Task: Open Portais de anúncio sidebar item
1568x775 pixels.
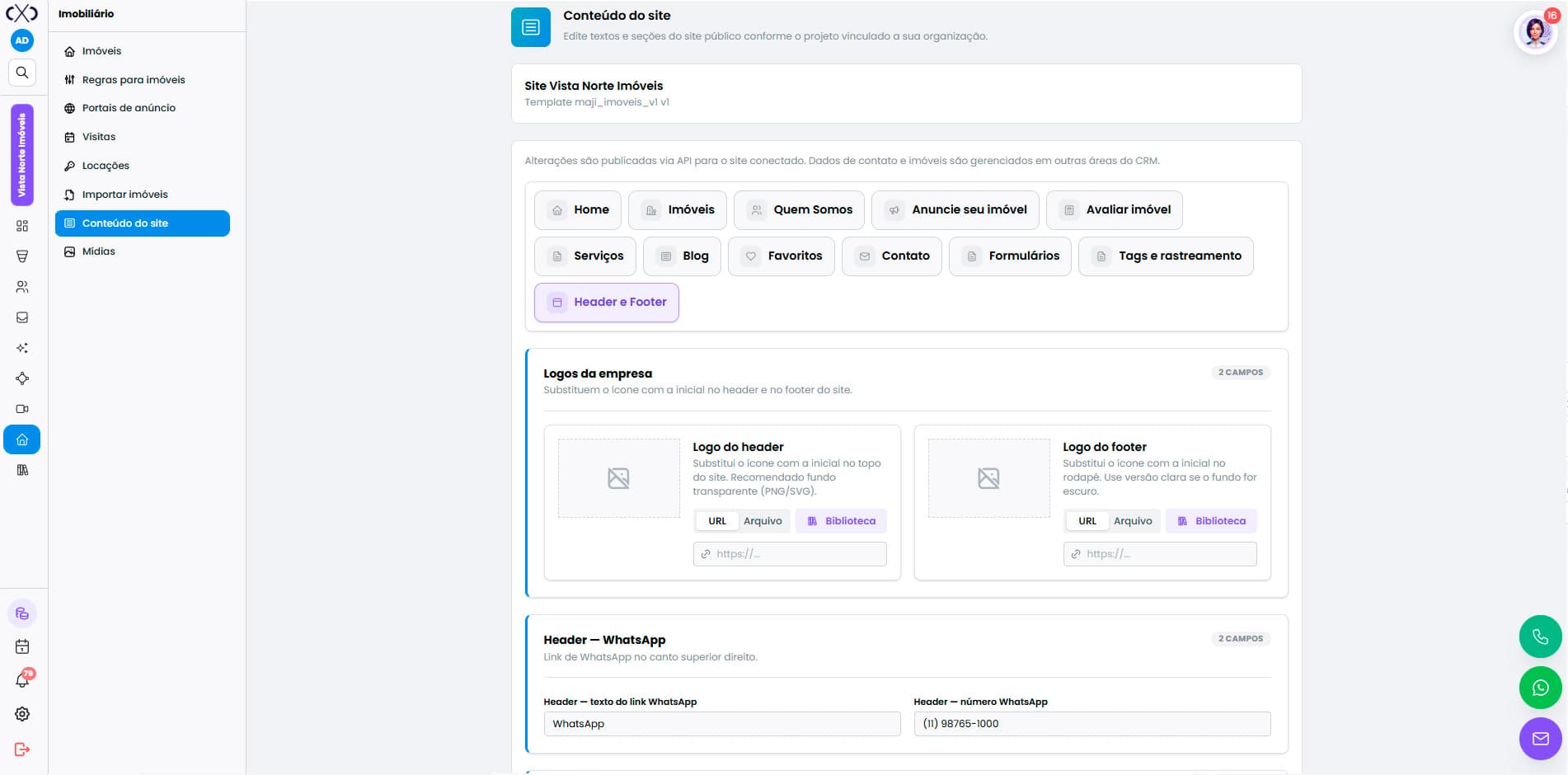Action: 143,108
